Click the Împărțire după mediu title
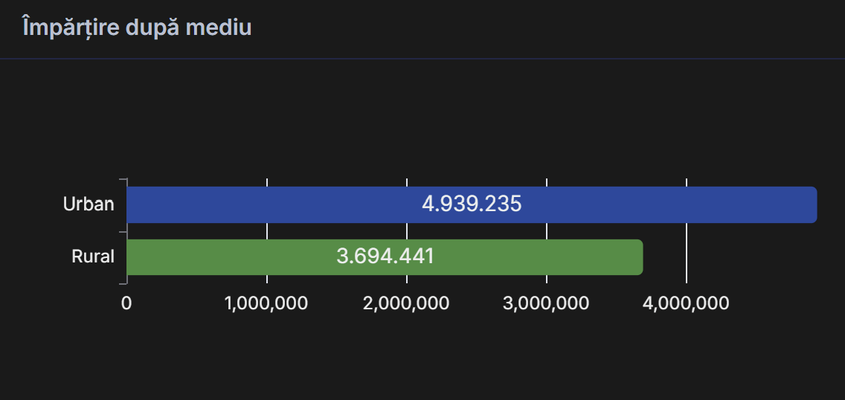 [136, 27]
